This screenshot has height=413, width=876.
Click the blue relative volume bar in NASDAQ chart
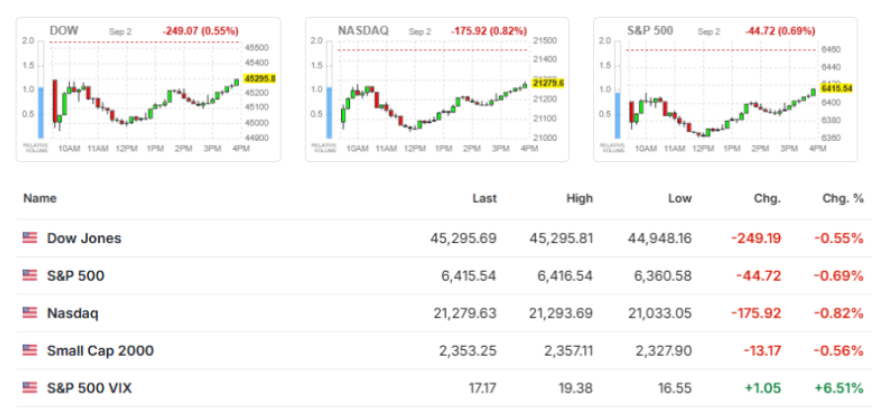coord(329,112)
